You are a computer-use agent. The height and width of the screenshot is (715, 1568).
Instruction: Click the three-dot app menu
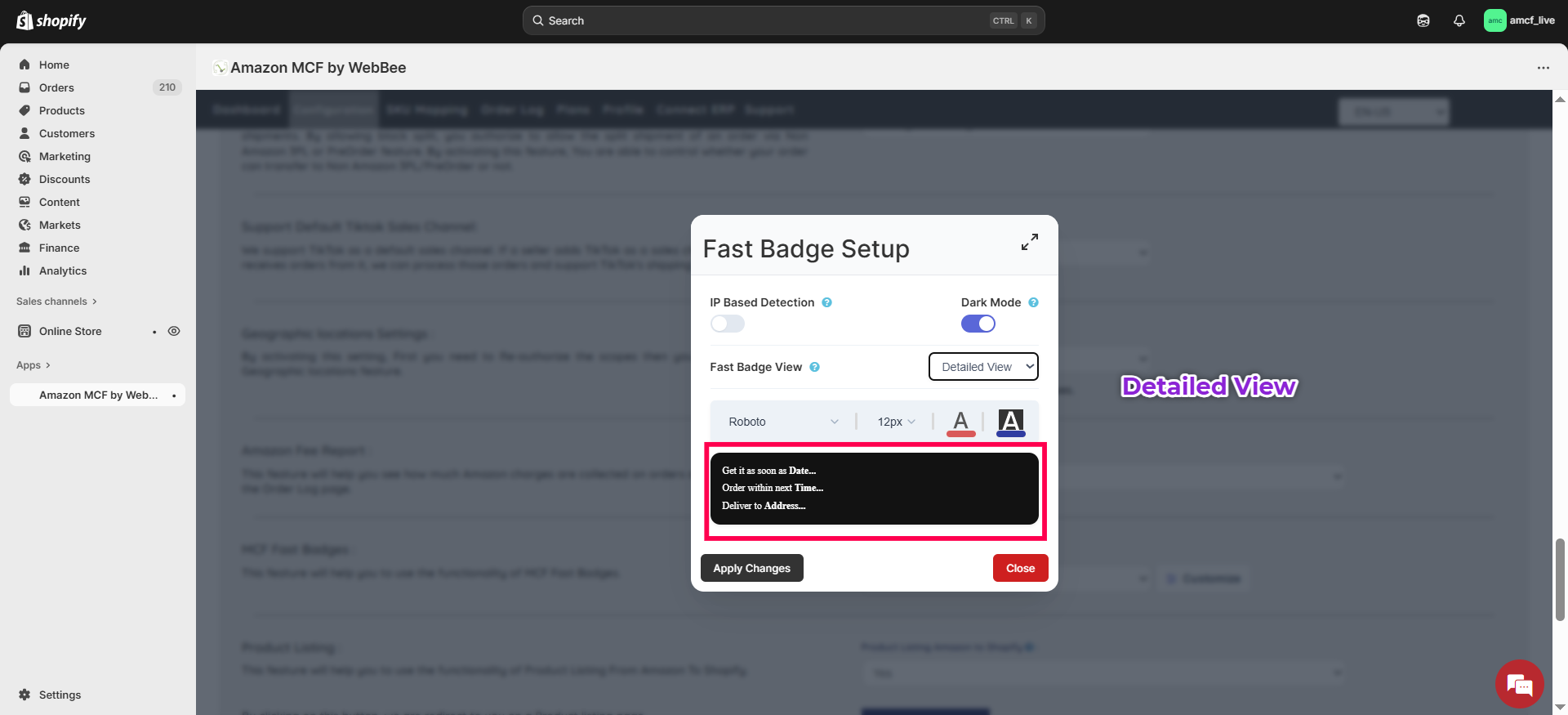coord(1543,68)
